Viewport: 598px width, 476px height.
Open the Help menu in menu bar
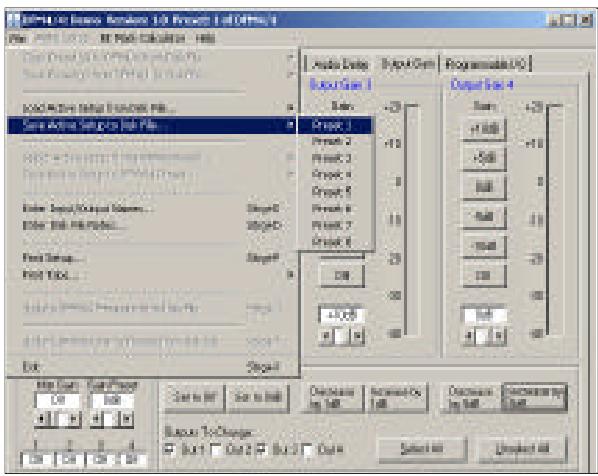206,39
